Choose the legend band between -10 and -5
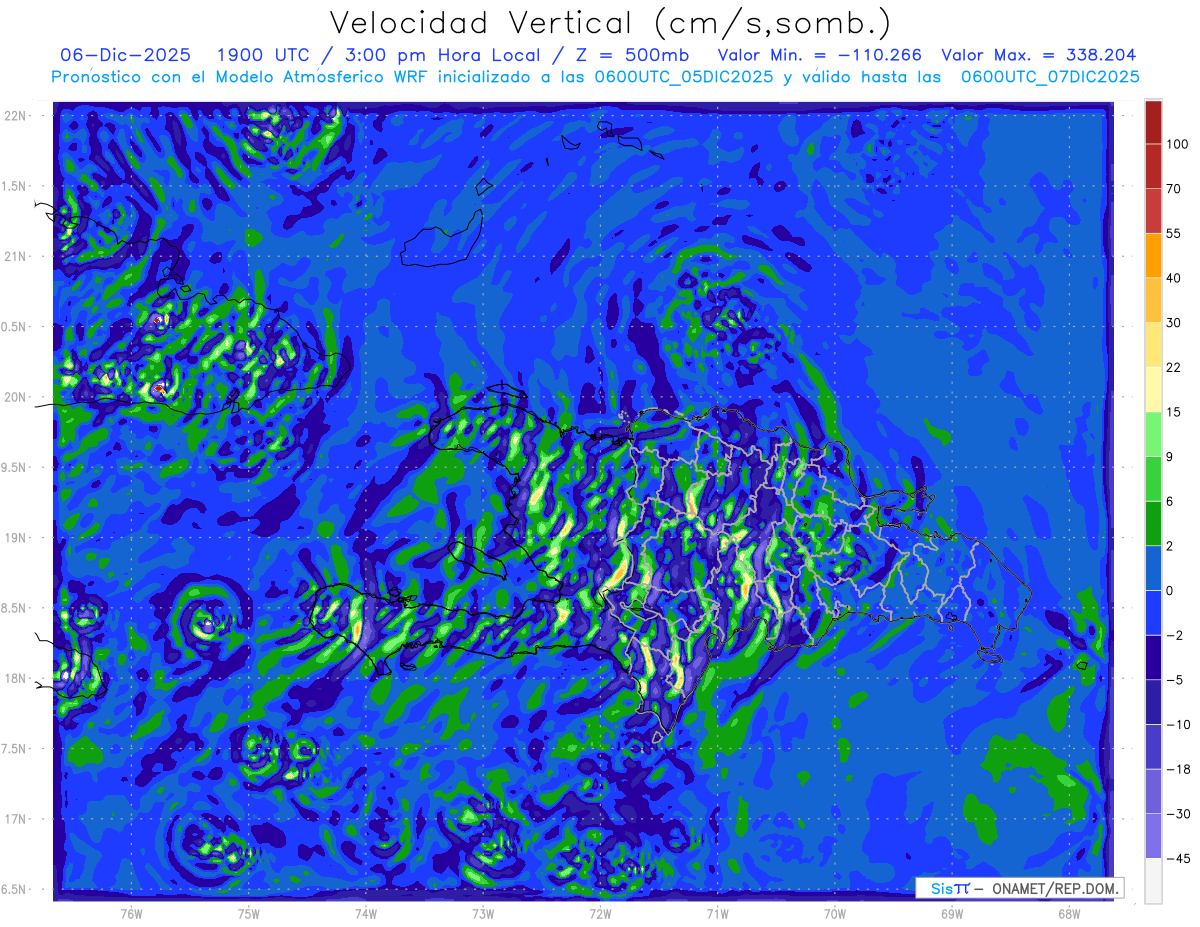1200x927 pixels. tap(1153, 702)
